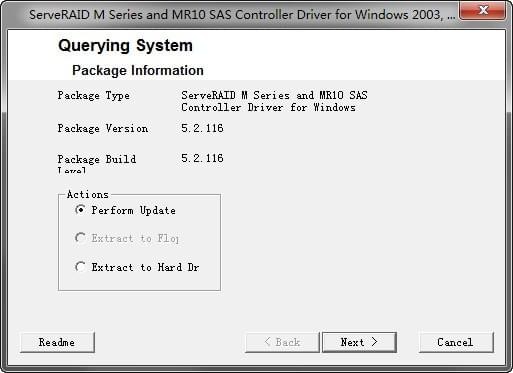Click the Package Build Level value 5.2.116
The width and height of the screenshot is (513, 373).
click(202, 158)
